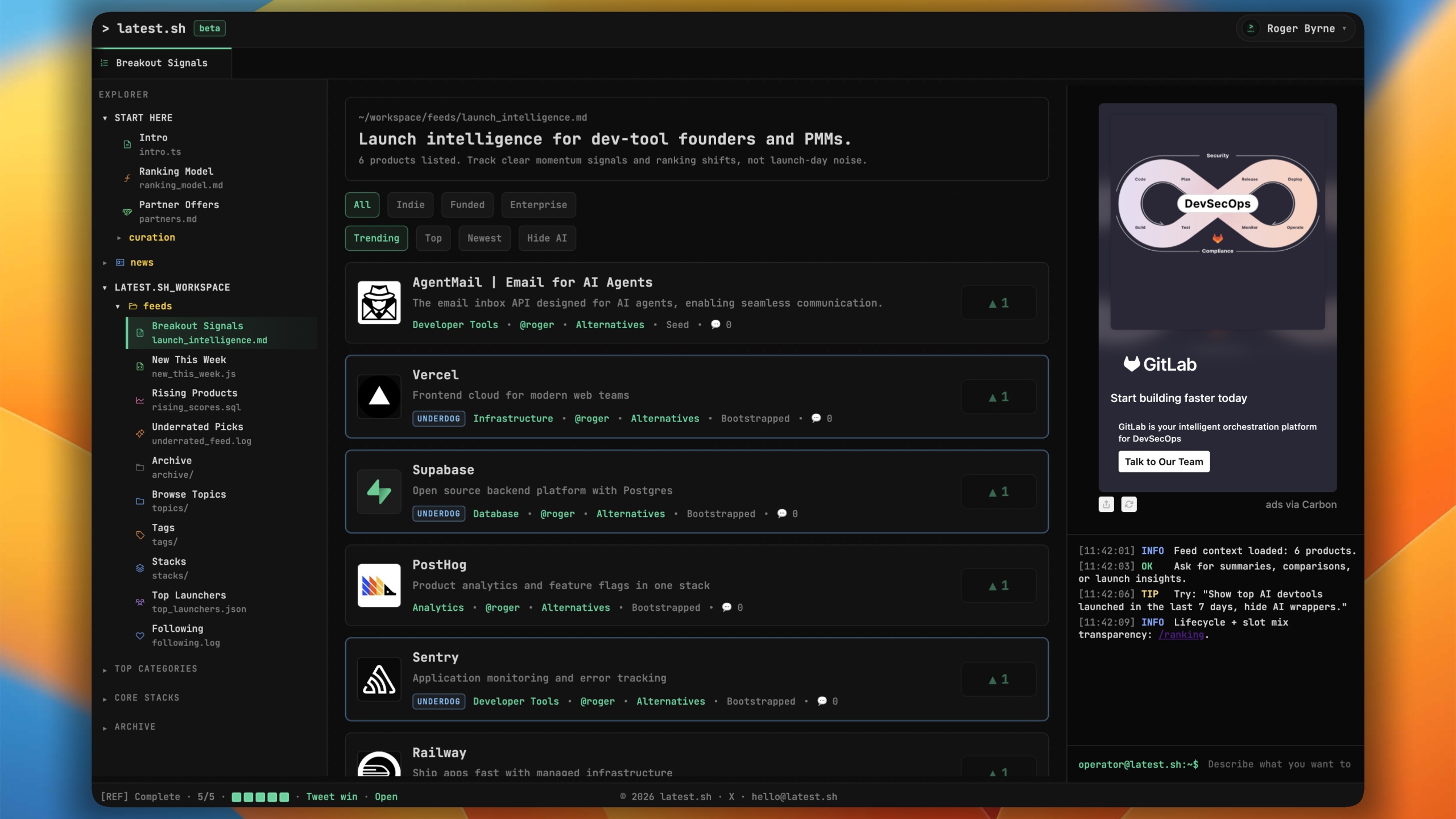Click the Sentry product logo icon
This screenshot has width=1456, height=819.
pyautogui.click(x=379, y=679)
